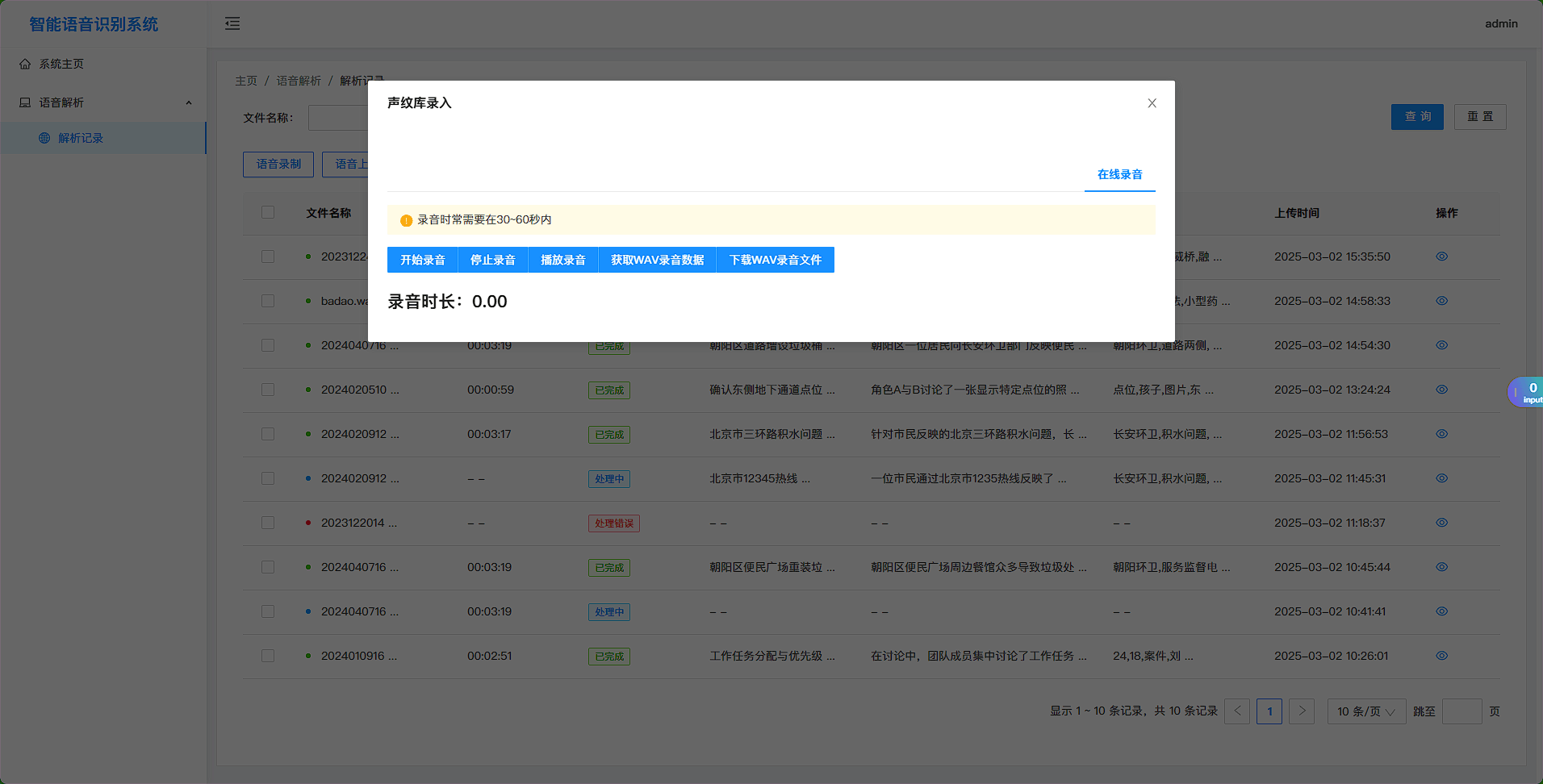Viewport: 1543px width, 784px height.
Task: Check the row uploaded 10:41:41
Action: (x=268, y=611)
